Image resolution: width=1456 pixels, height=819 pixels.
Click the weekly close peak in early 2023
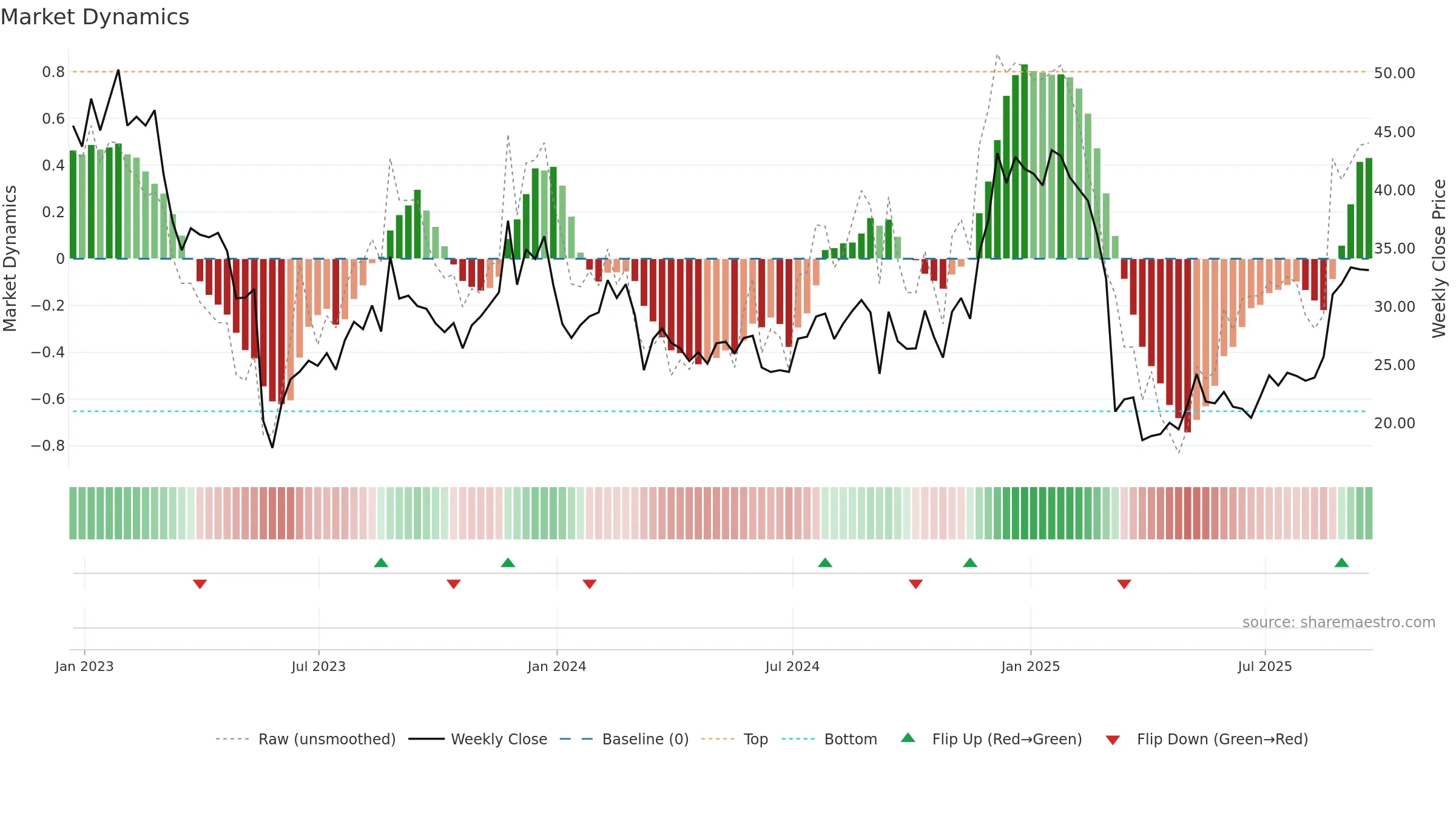click(x=118, y=70)
